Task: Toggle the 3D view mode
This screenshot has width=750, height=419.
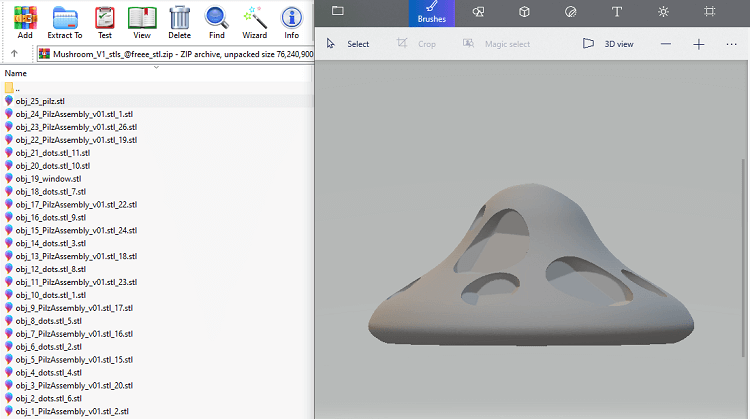Action: click(x=608, y=44)
